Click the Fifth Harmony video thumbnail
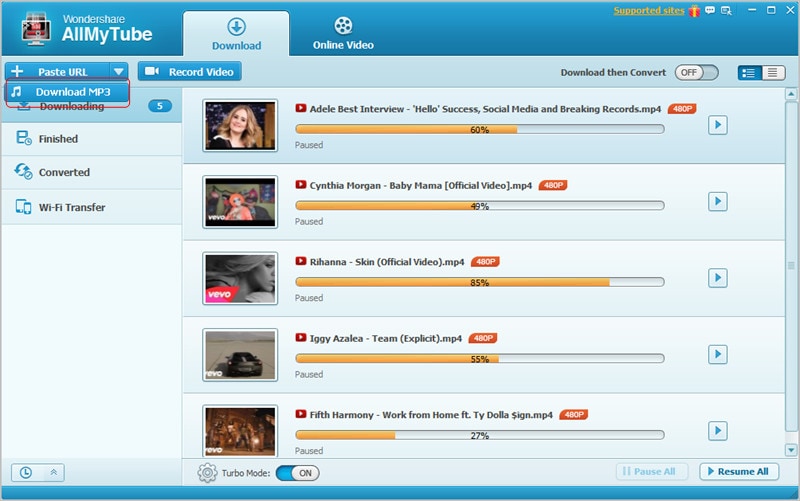 coord(240,431)
